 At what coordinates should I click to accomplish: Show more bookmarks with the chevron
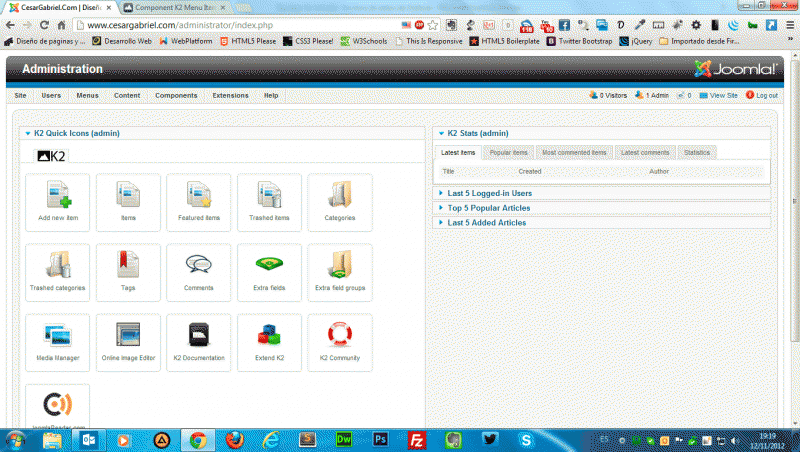790,40
